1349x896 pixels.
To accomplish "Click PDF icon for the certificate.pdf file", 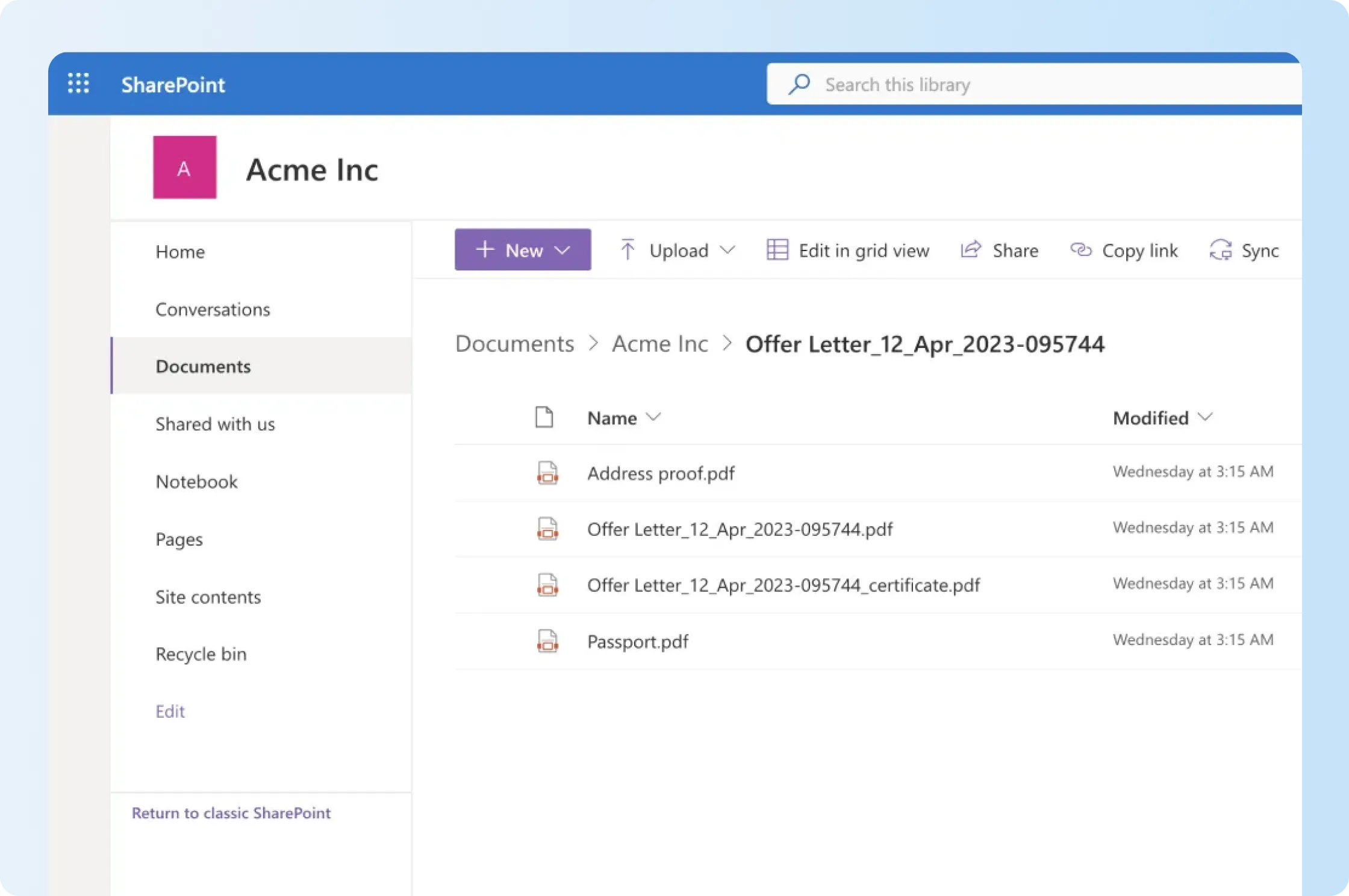I will point(547,585).
